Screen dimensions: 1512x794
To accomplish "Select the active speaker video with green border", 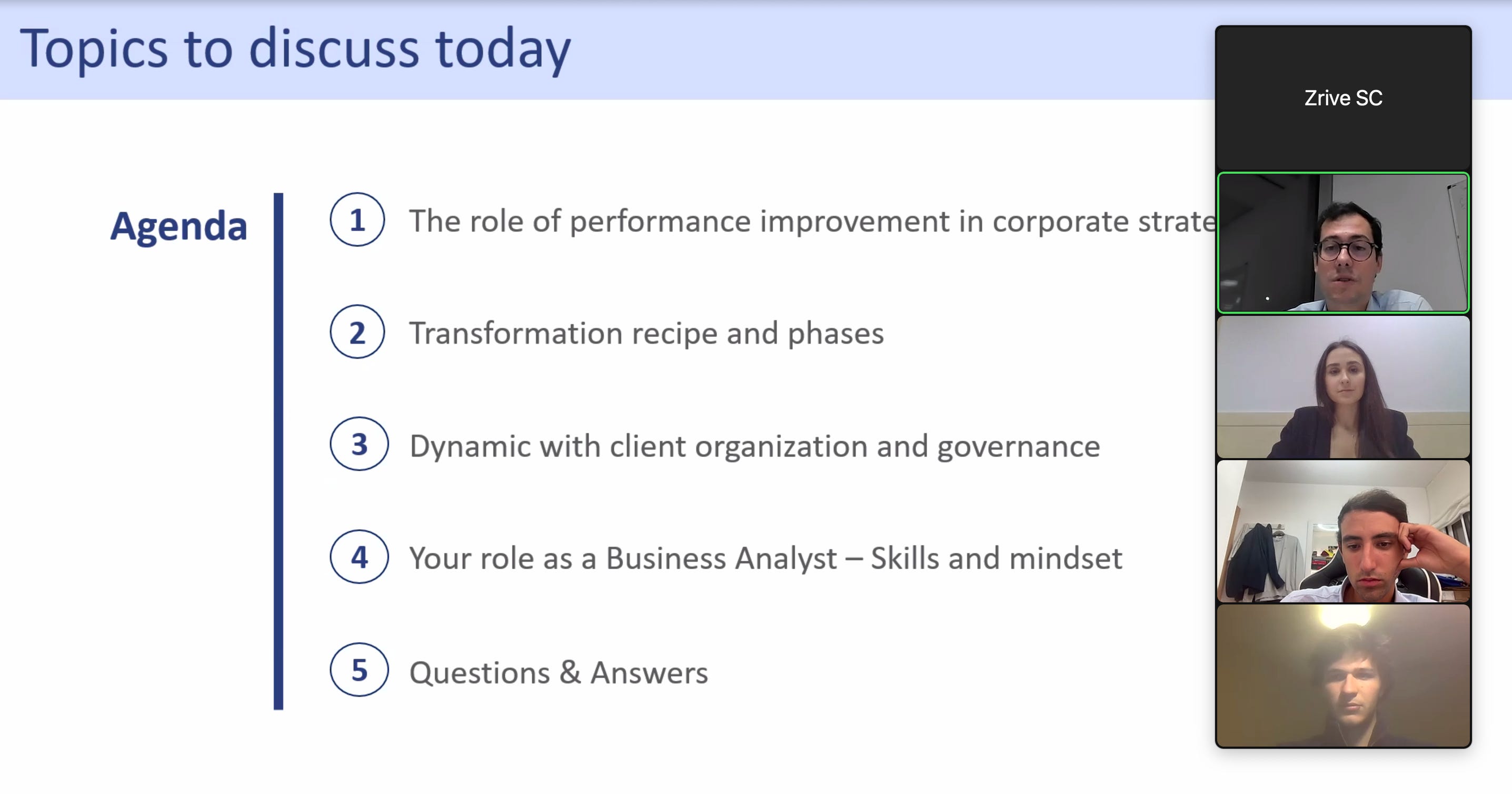I will click(x=1343, y=242).
